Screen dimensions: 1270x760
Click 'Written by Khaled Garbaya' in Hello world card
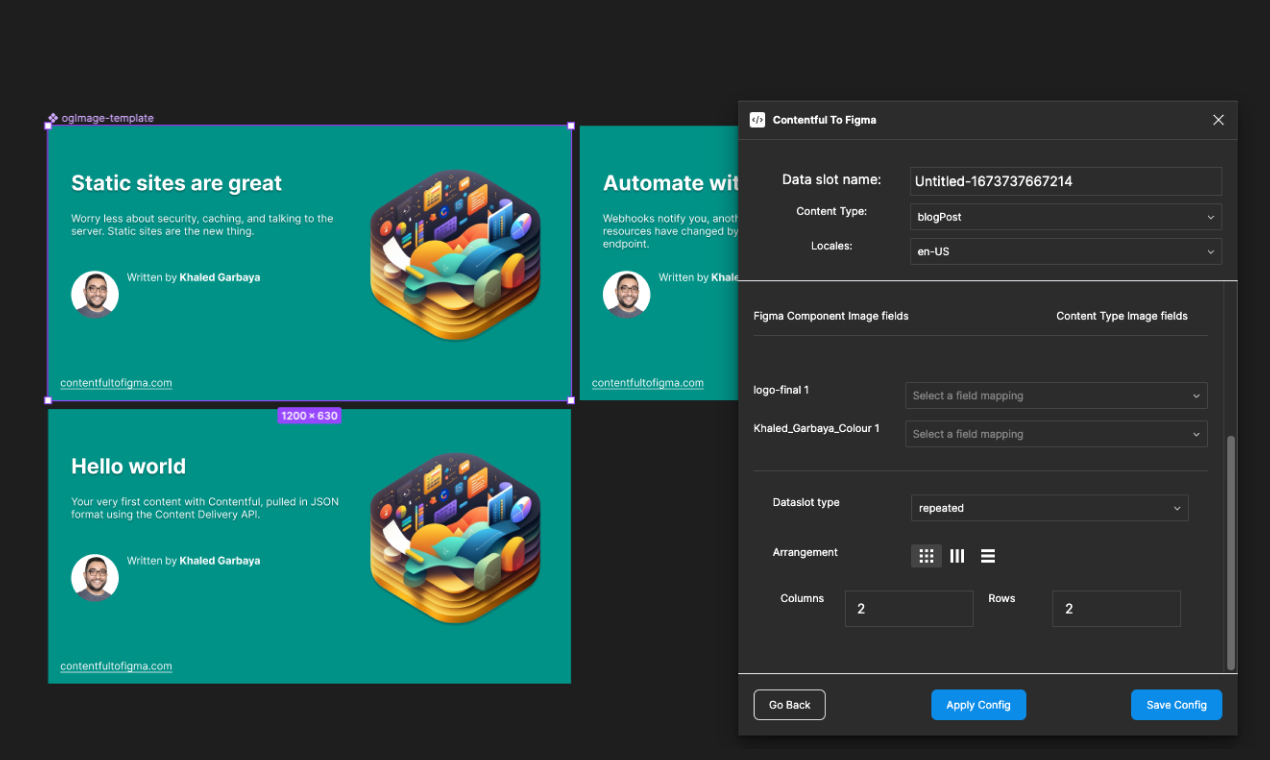coord(193,560)
